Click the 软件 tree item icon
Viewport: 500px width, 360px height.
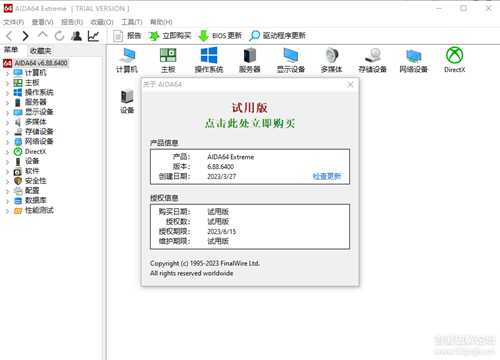tap(18, 171)
